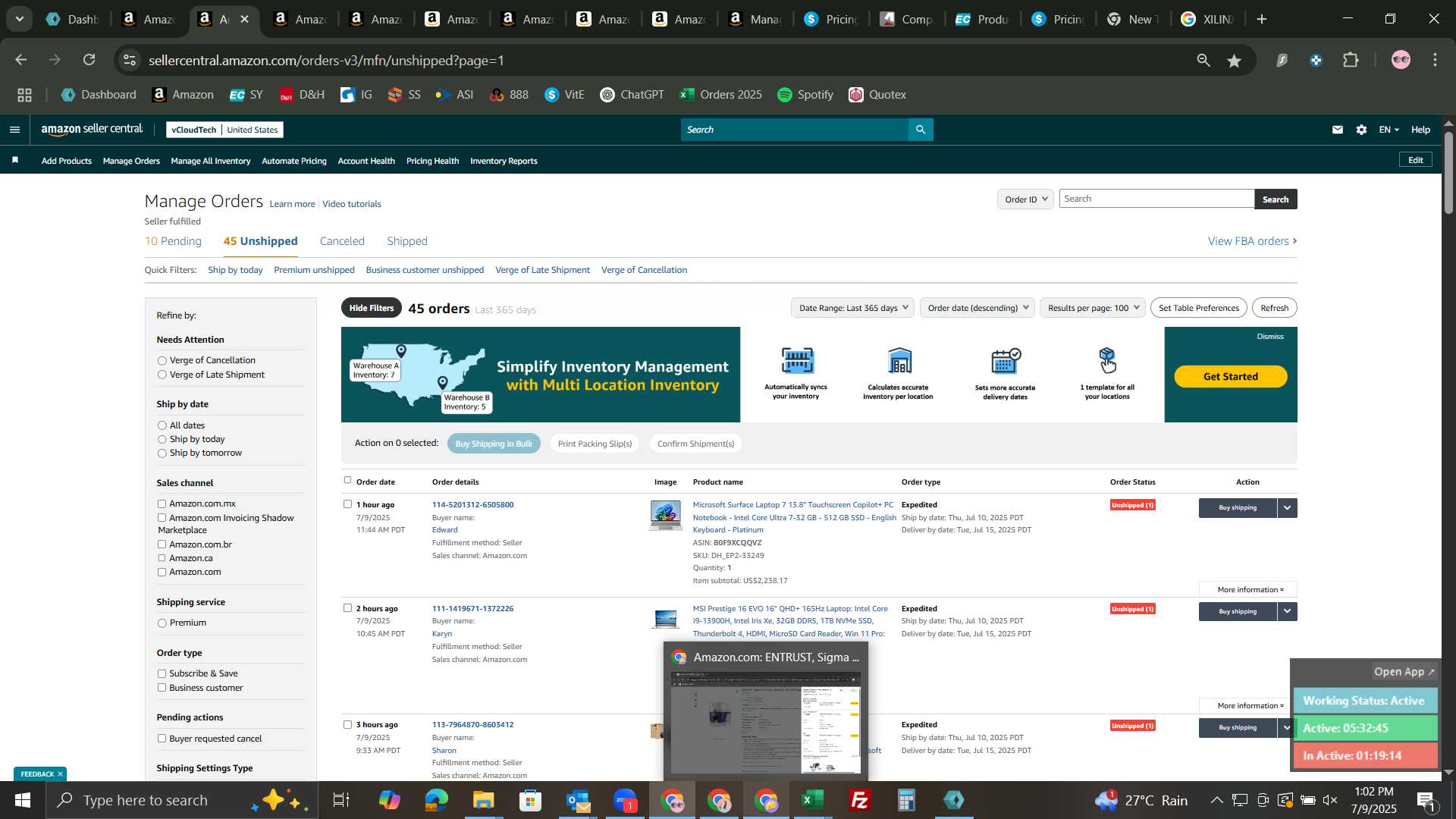This screenshot has width=1456, height=819.
Task: Tick the select-all orders checkbox in header
Action: pyautogui.click(x=347, y=480)
